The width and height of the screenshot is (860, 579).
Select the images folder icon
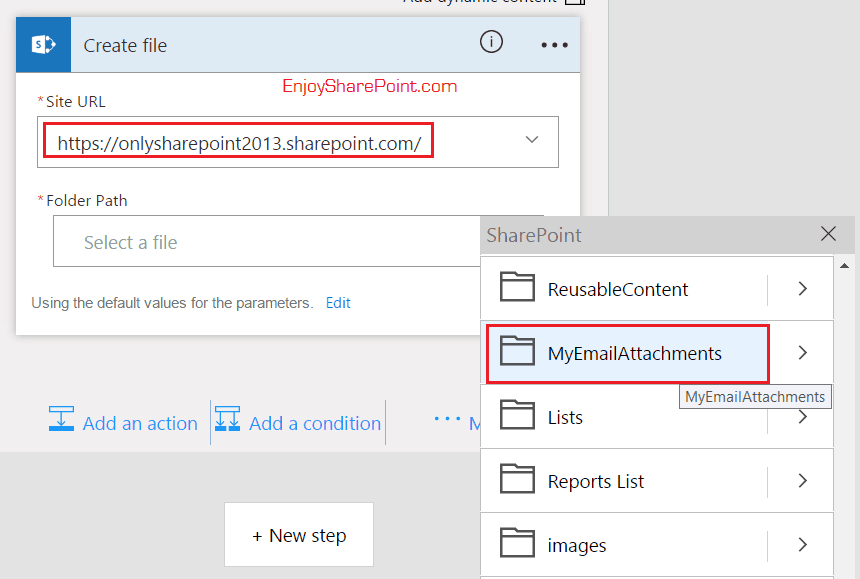(x=517, y=543)
